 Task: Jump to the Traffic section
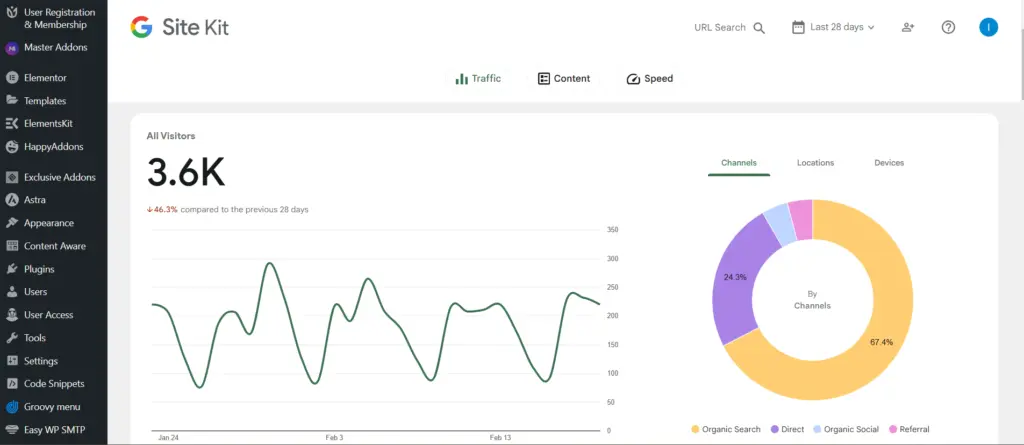click(x=478, y=78)
